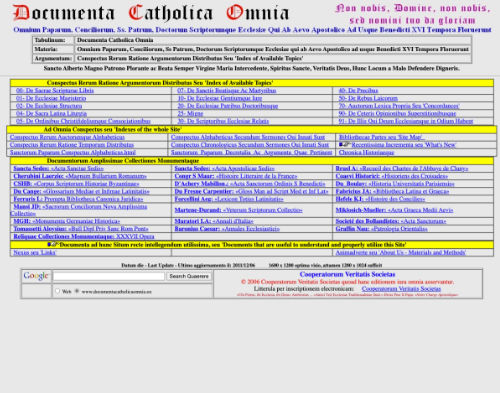Screen dimensions: 500x393
Task: Open Baronius Caesar: Annales Ecclesiastici link
Action: click(x=227, y=229)
